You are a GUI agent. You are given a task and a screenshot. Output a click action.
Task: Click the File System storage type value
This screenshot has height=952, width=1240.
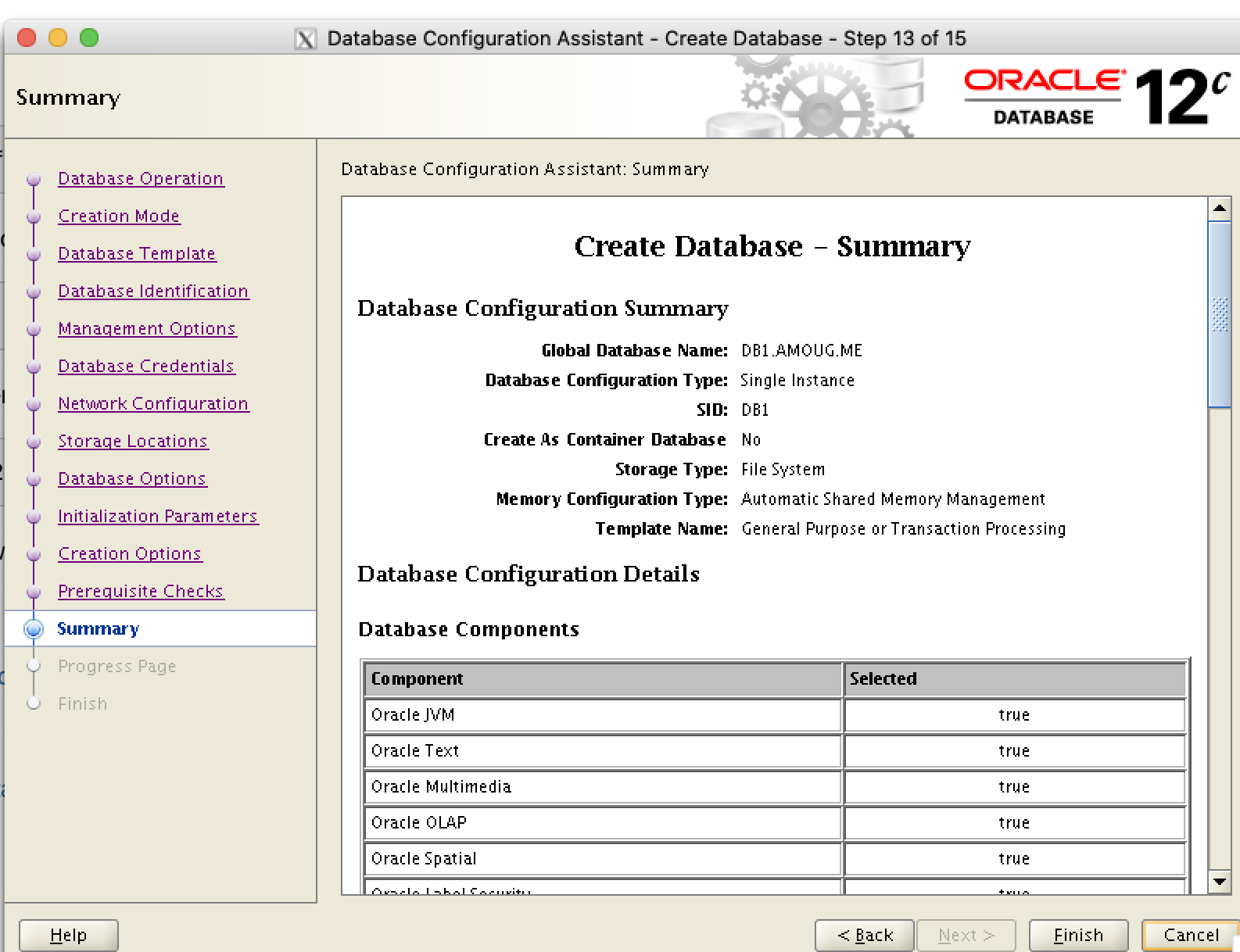(783, 469)
